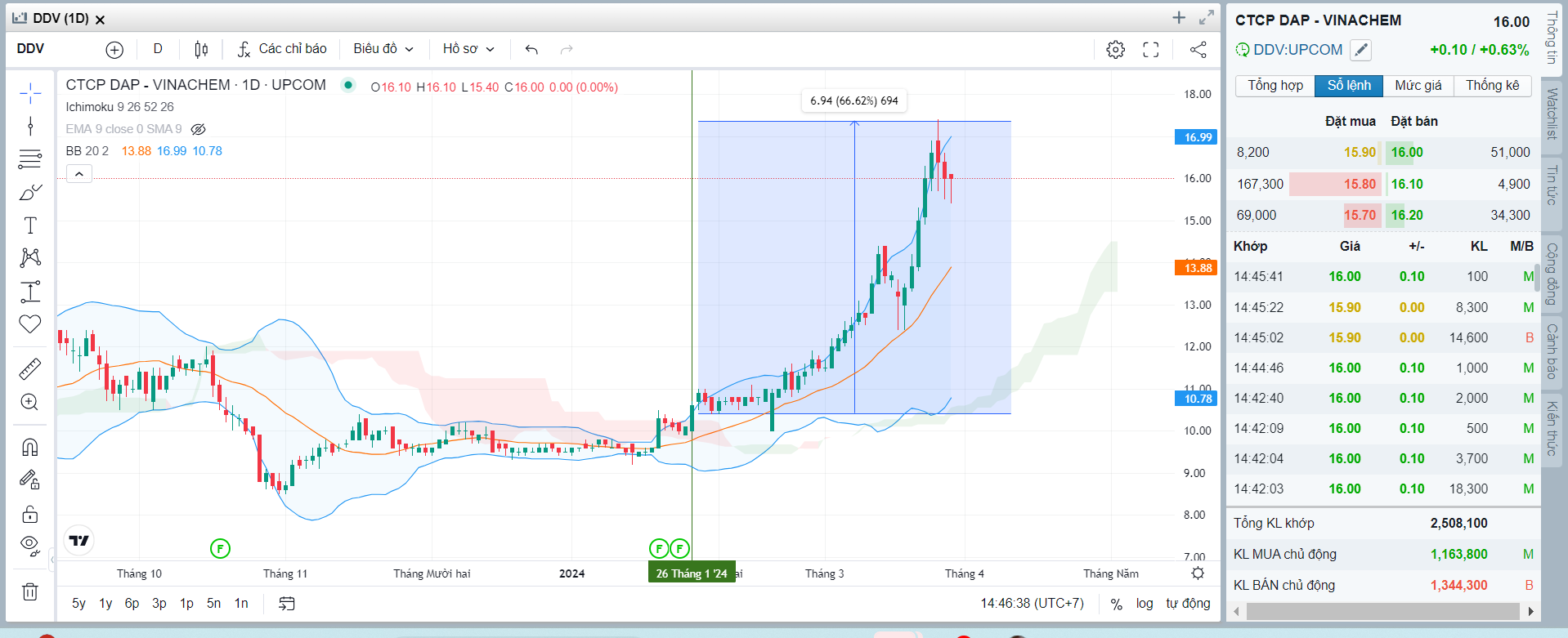Viewport: 1568px width, 638px height.
Task: Open Các chỉ báo indicators menu
Action: coord(282,49)
